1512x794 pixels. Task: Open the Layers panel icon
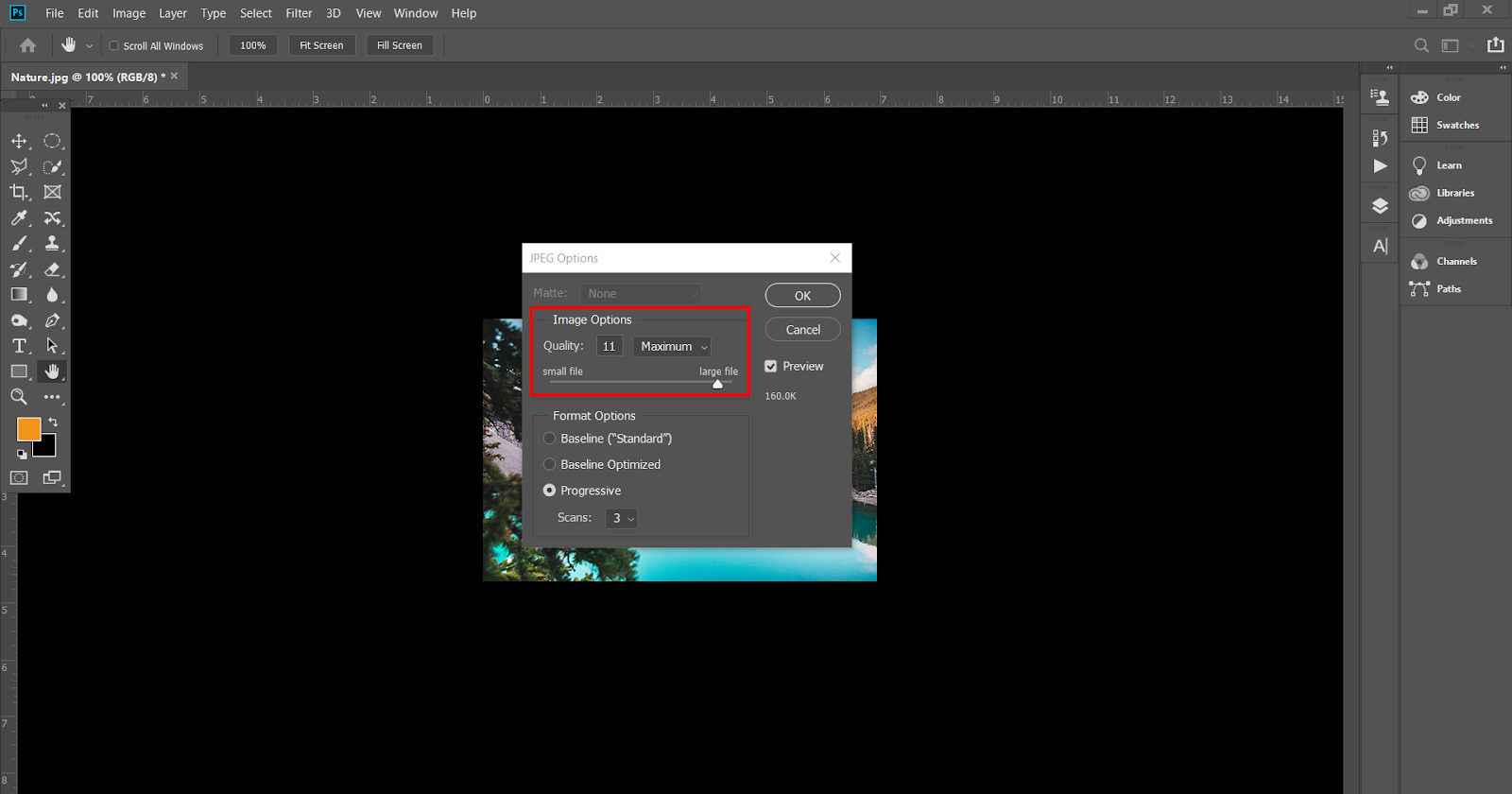pyautogui.click(x=1381, y=206)
